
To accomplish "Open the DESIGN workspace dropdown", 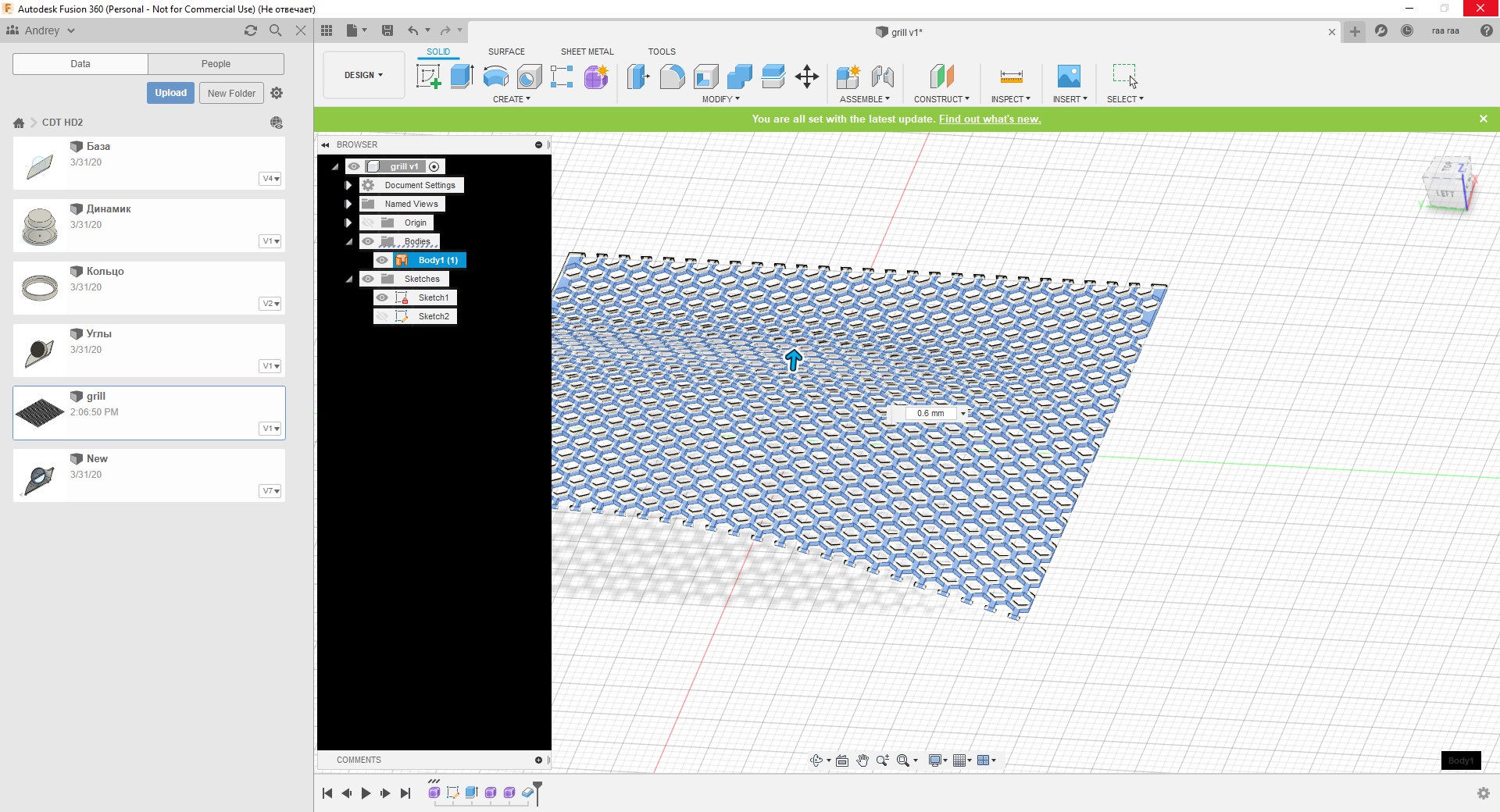I will coord(364,75).
